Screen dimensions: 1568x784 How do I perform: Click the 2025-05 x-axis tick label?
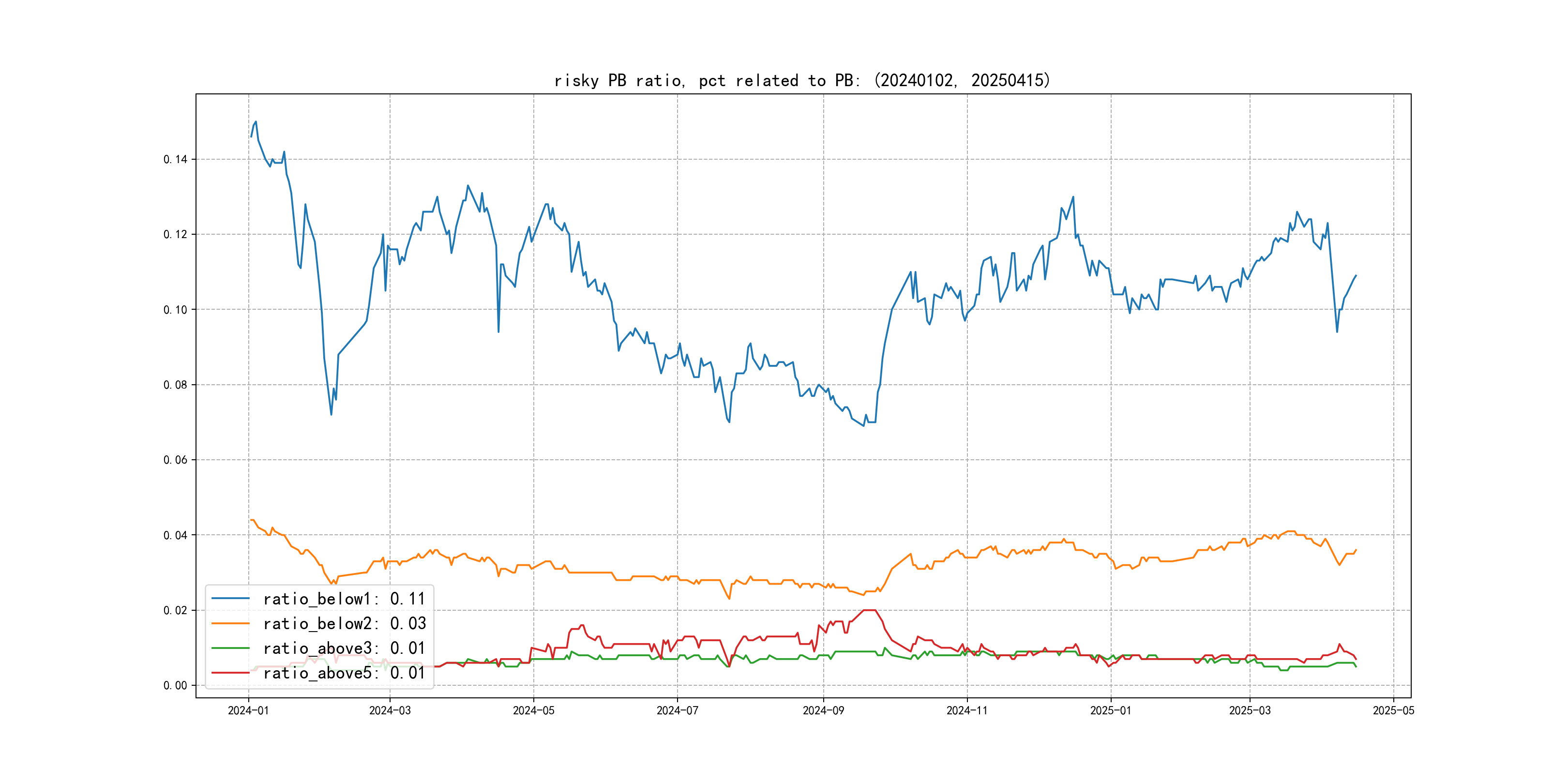pos(1393,710)
